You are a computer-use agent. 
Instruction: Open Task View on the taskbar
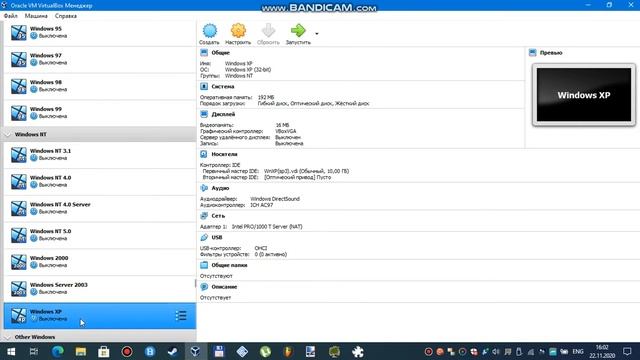coord(34,351)
